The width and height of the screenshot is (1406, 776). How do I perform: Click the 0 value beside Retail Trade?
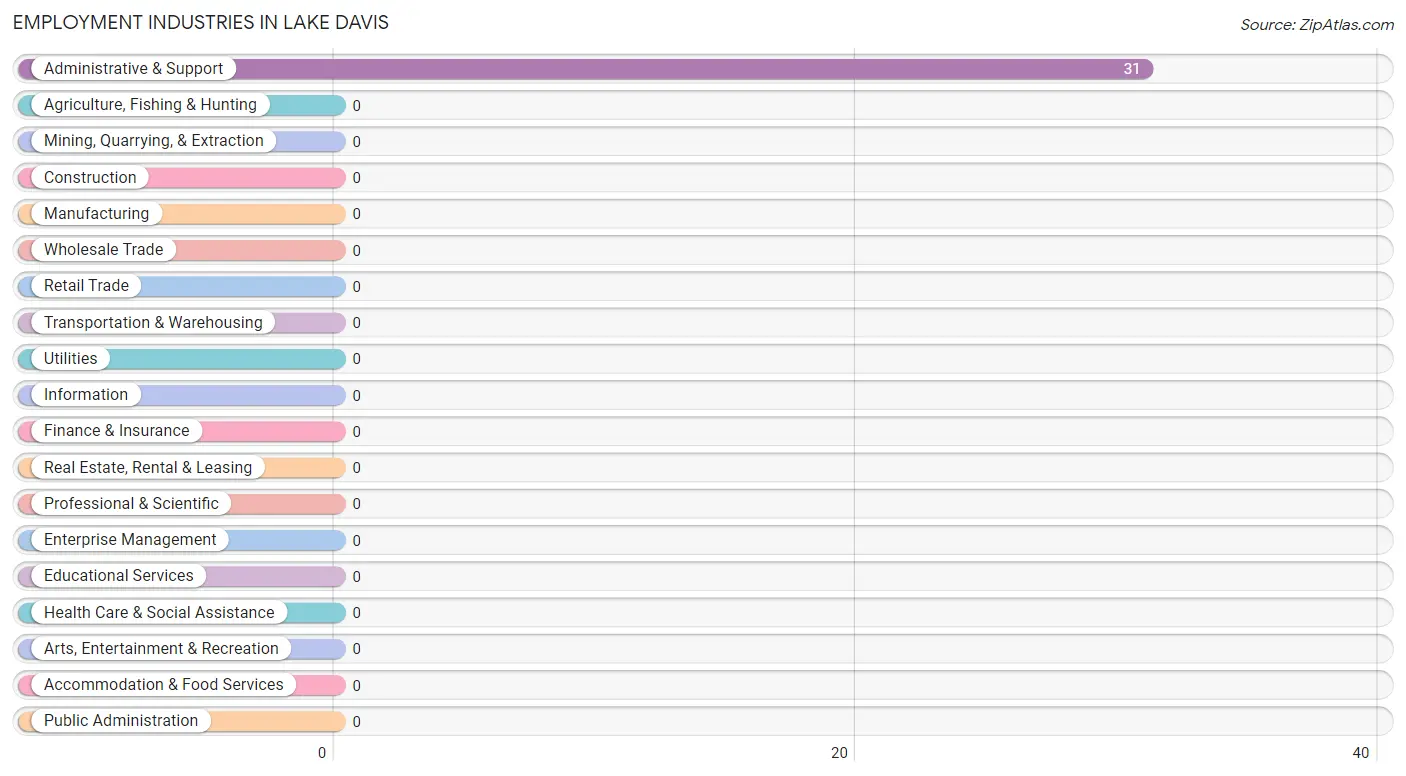click(x=356, y=287)
